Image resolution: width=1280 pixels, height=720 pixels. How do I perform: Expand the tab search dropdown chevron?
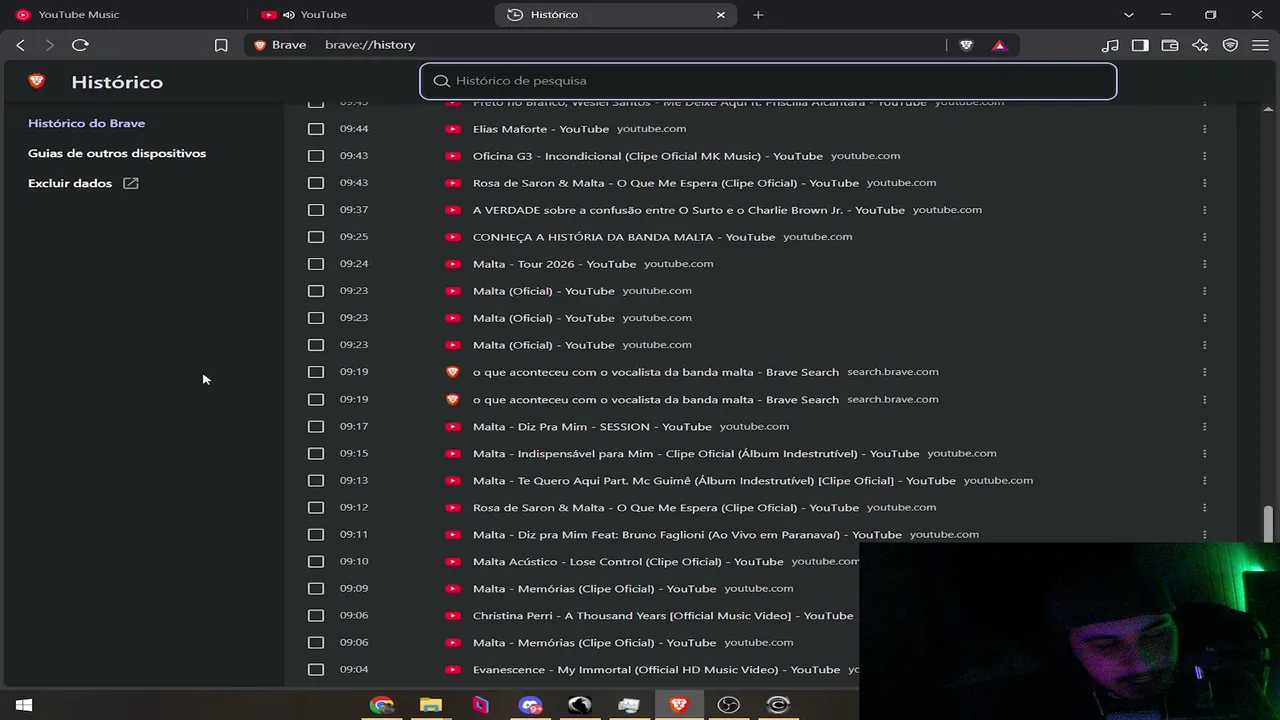pos(1129,15)
